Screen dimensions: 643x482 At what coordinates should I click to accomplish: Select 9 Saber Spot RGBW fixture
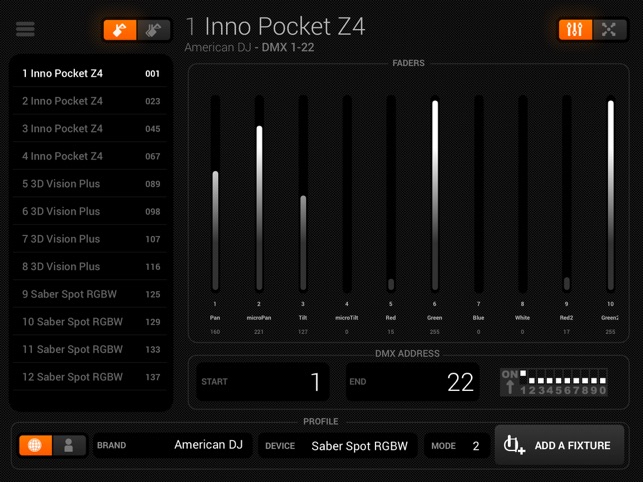[91, 294]
